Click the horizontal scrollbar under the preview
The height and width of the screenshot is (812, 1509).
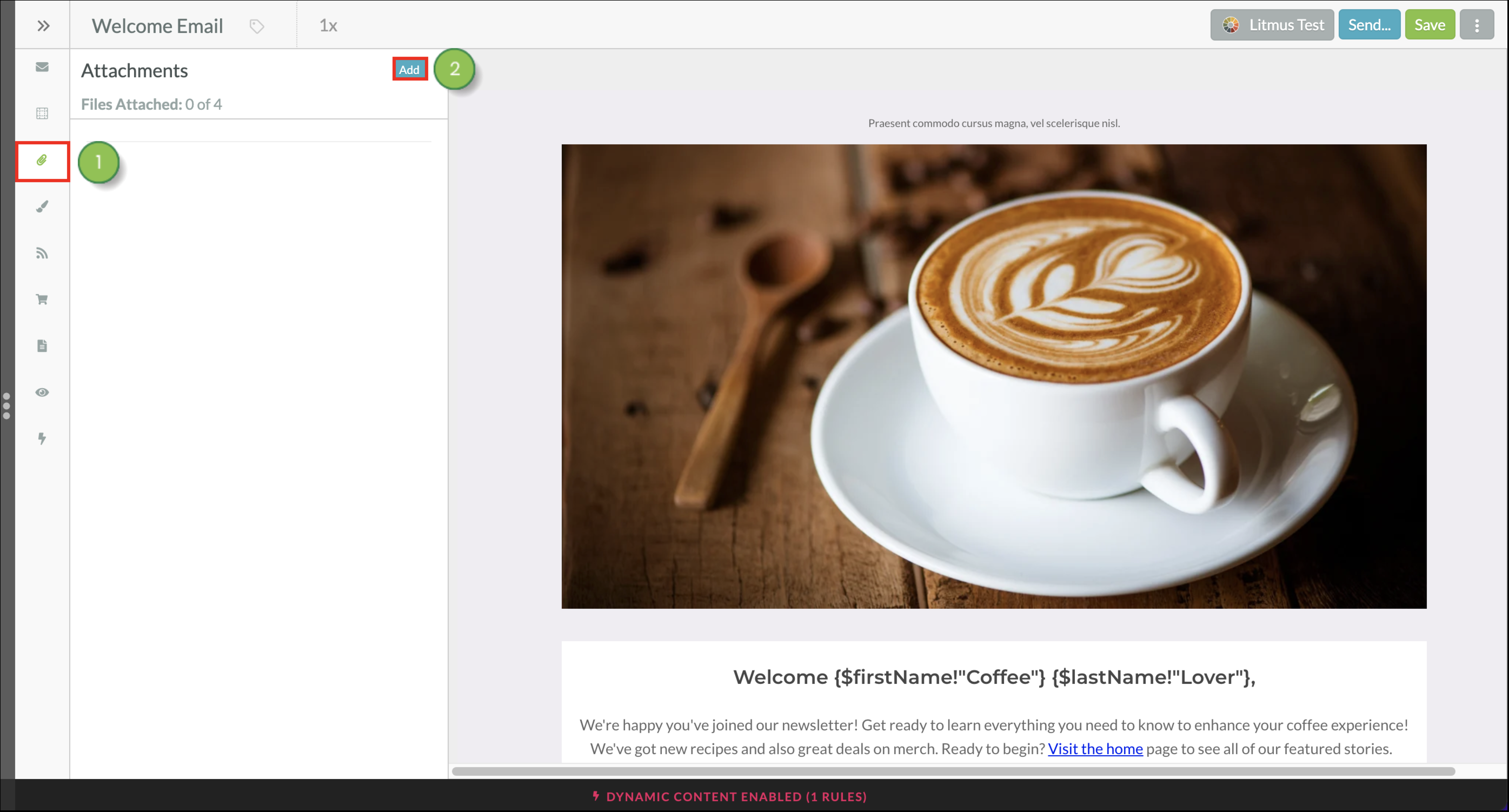tap(953, 771)
